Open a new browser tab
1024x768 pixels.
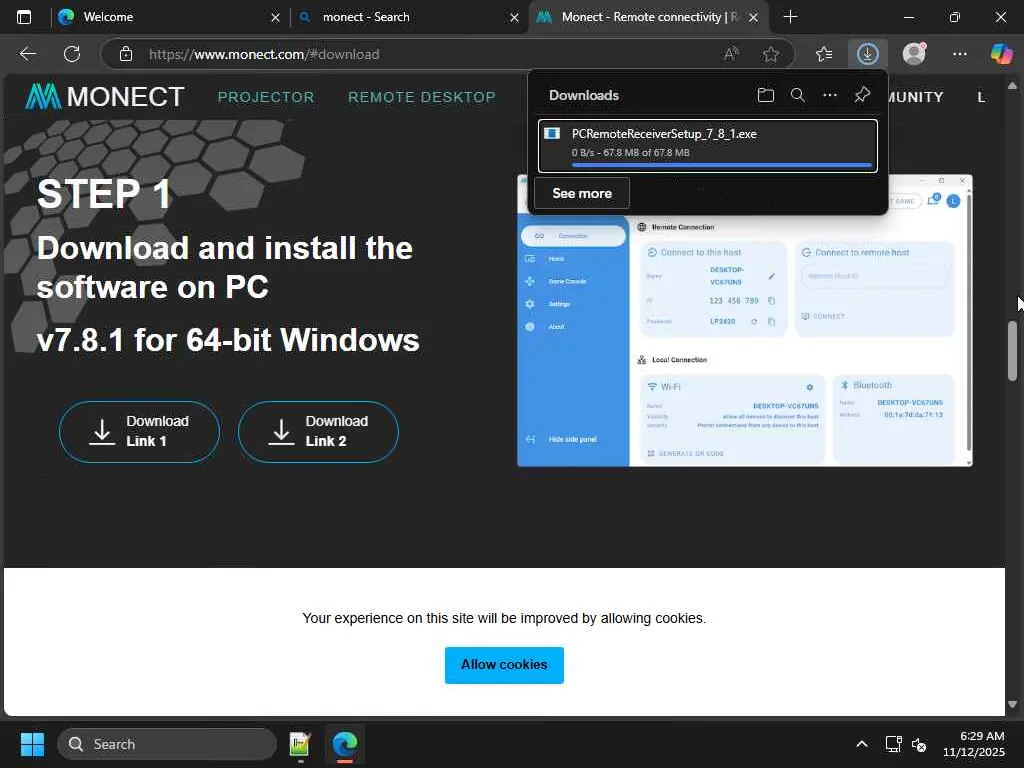pyautogui.click(x=790, y=17)
